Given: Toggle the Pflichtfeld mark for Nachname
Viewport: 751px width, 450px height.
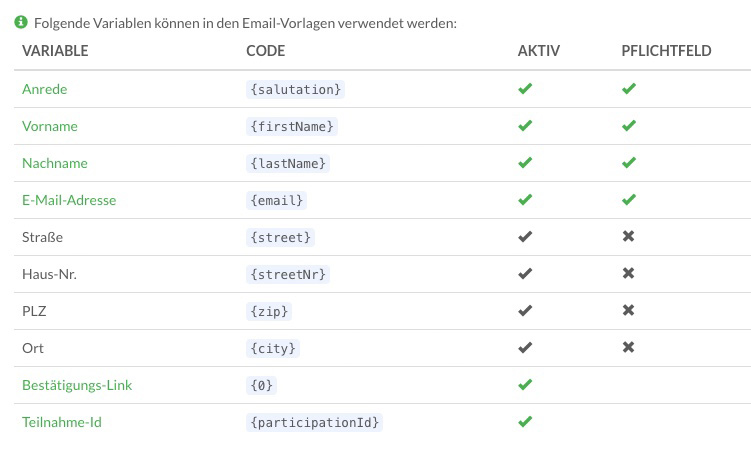Looking at the screenshot, I should click(x=628, y=162).
